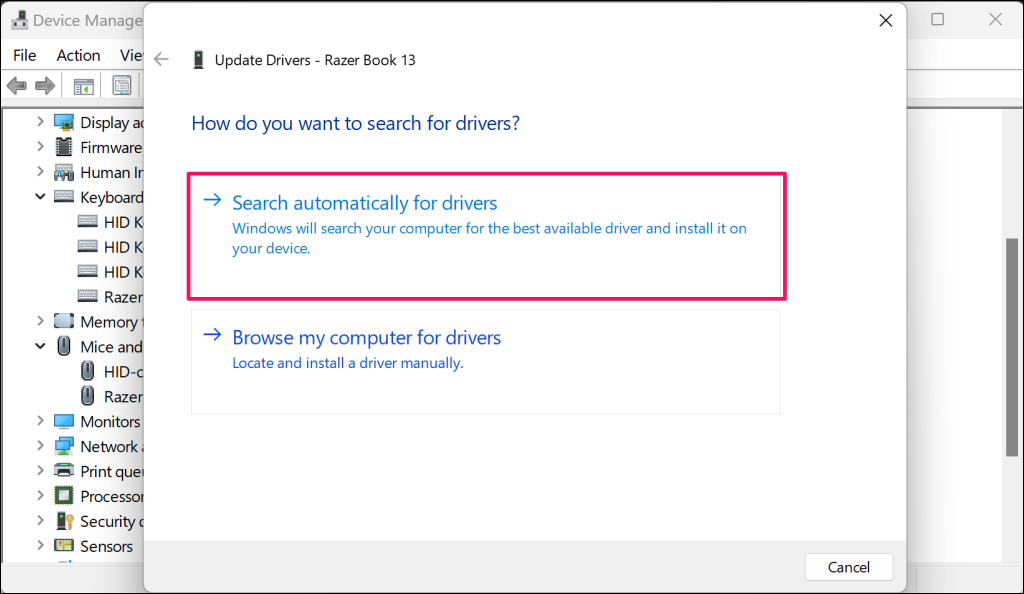Click the toolbar Back arrow icon
Screen dimensions: 1024x594
16,86
